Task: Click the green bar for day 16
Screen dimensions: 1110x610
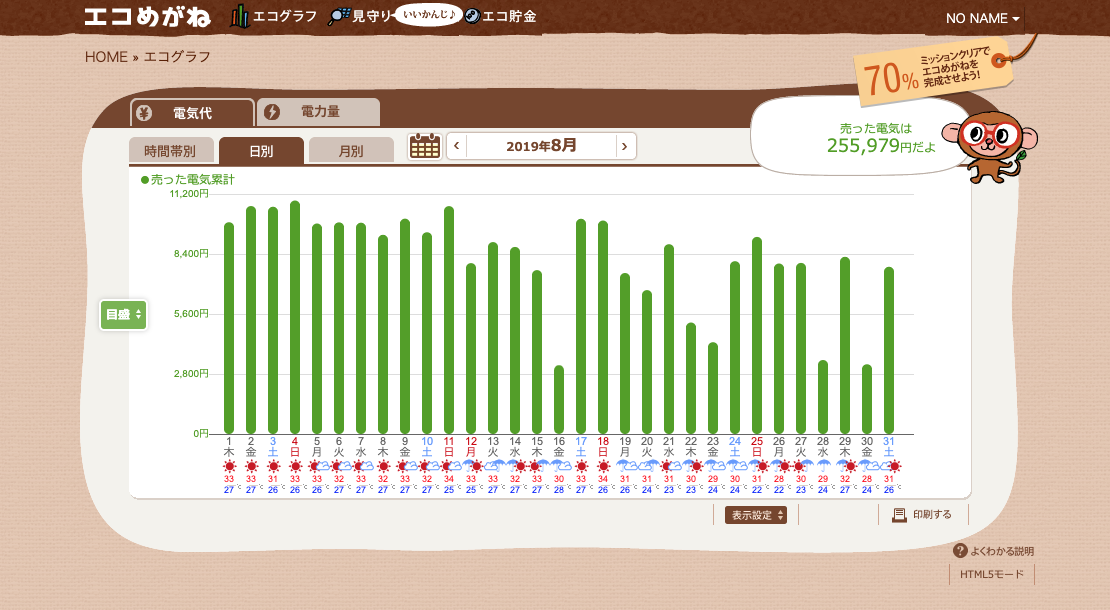Action: (559, 400)
